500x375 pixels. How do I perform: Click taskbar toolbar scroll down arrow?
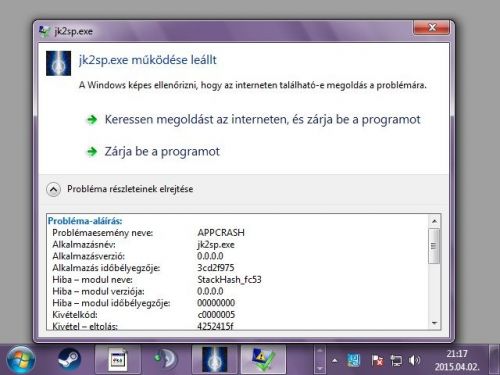(320, 369)
